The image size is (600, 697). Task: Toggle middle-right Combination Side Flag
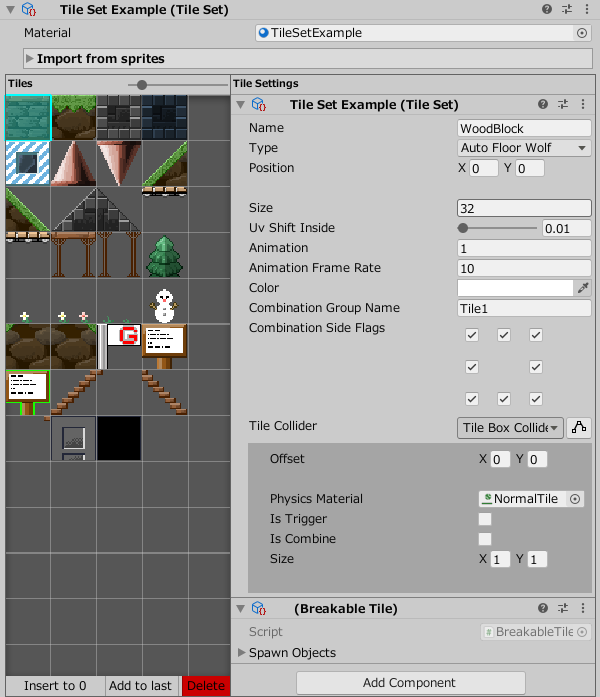536,367
